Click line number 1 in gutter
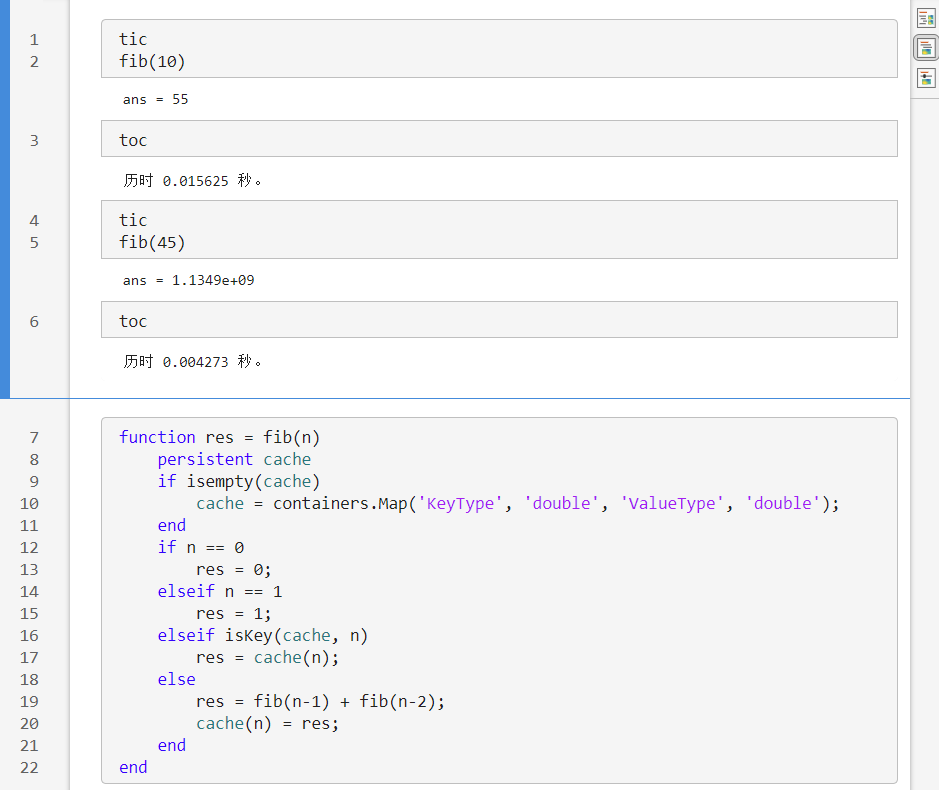 click(34, 40)
